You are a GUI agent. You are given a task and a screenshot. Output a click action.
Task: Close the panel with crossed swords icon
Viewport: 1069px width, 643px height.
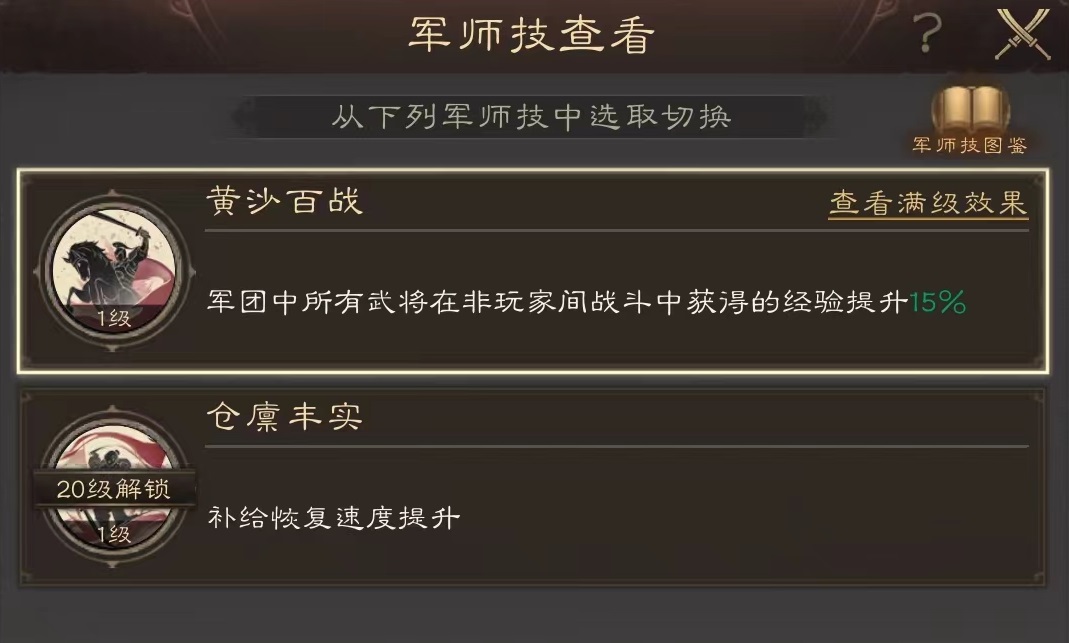1022,34
